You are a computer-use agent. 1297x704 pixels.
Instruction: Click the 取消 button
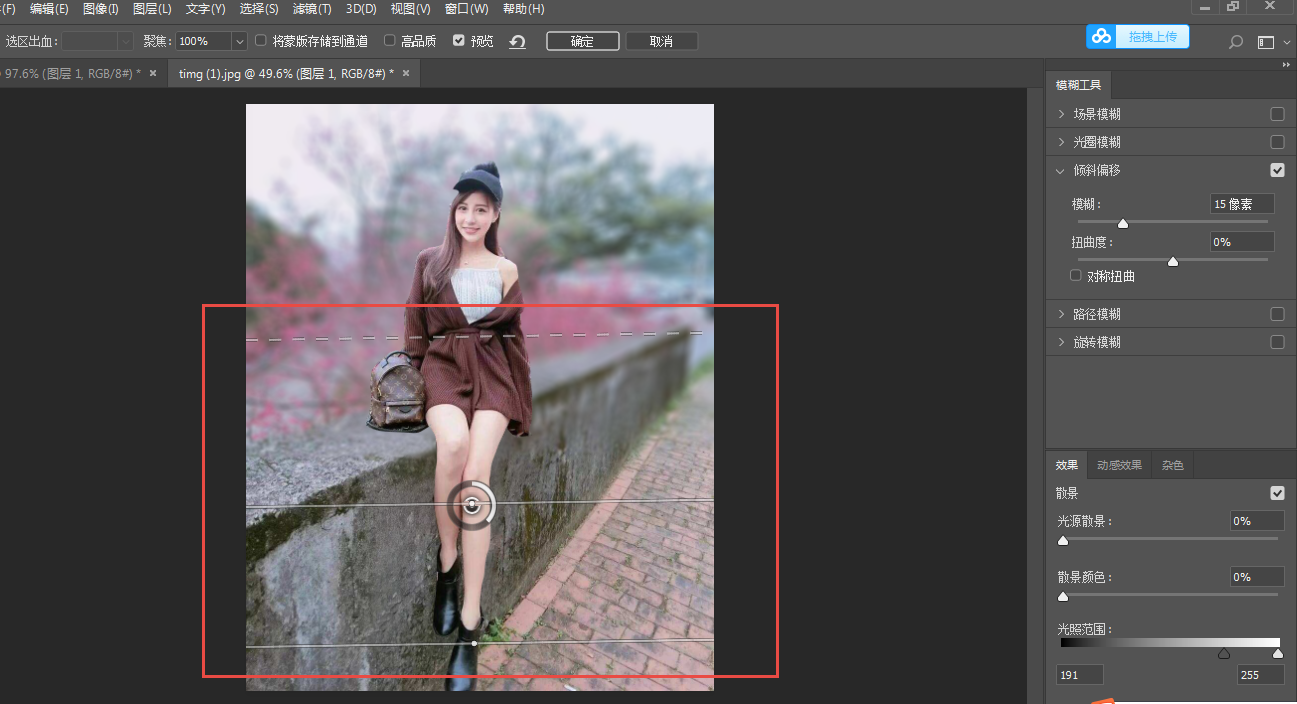tap(661, 41)
